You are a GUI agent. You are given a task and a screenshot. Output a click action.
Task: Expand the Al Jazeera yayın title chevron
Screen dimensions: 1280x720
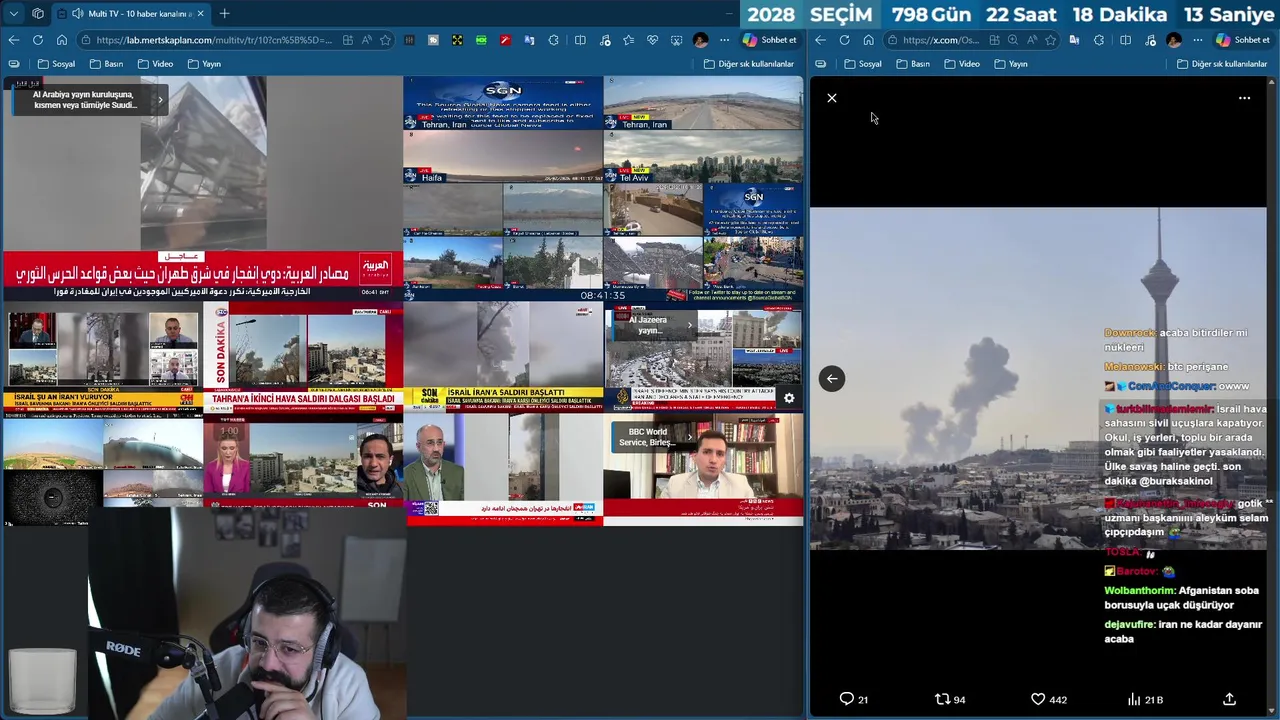click(689, 324)
